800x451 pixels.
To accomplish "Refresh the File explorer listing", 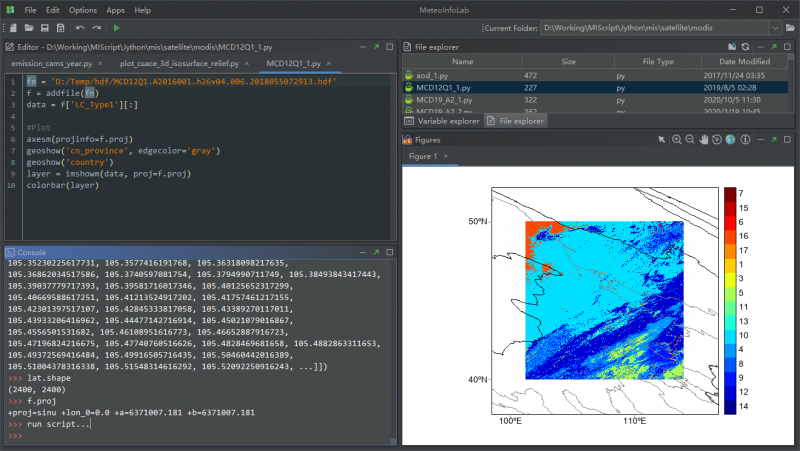I will tap(745, 47).
